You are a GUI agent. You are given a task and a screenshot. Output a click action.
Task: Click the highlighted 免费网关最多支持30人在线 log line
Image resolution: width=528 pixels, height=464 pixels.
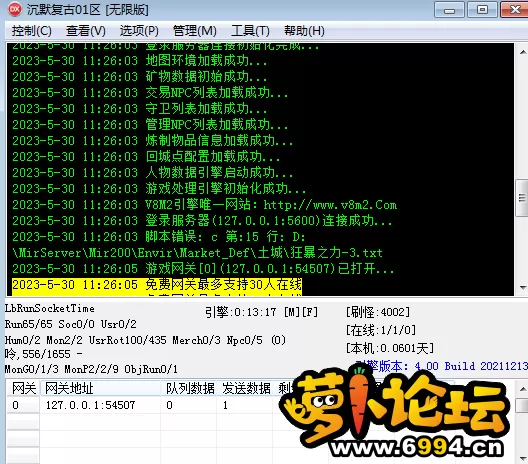(157, 285)
